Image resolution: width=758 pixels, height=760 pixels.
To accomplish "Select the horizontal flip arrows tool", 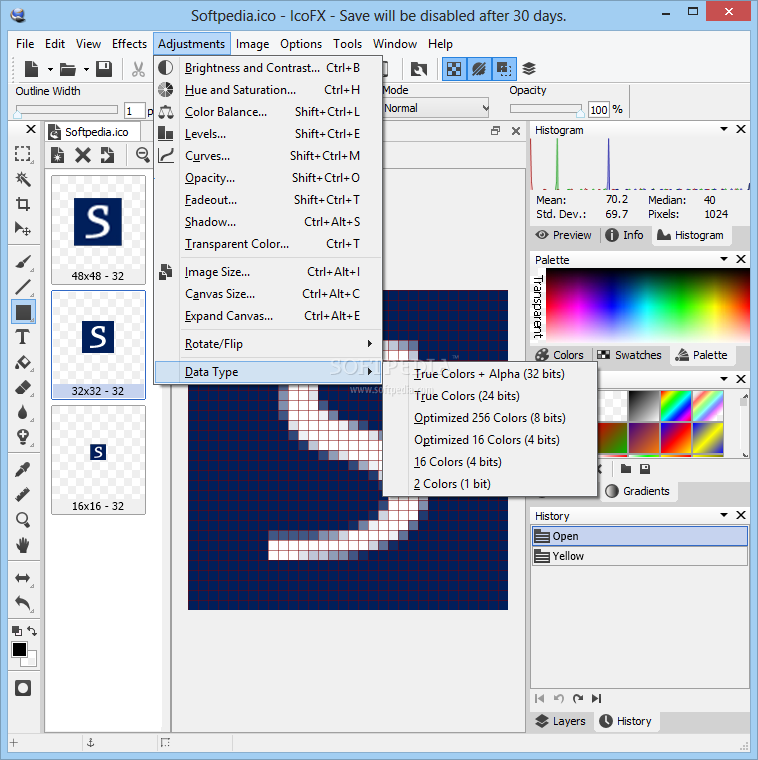I will (x=23, y=578).
